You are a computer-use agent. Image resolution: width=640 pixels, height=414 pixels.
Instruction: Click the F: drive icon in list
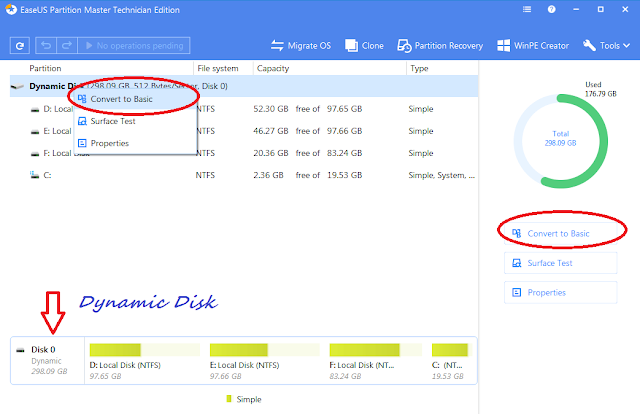point(35,154)
